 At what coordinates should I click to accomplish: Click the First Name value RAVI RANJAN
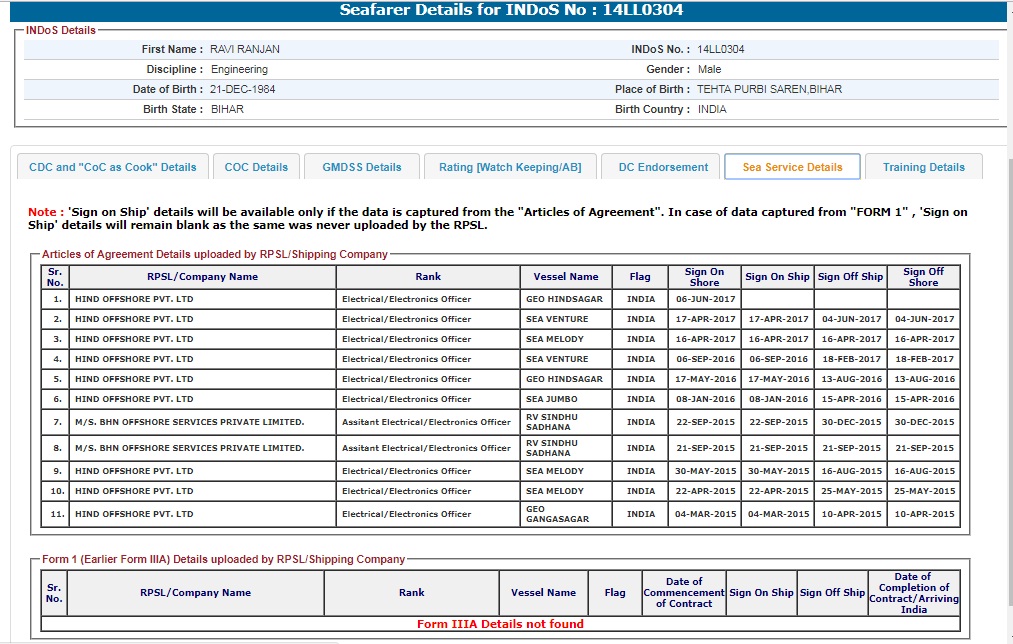point(246,49)
